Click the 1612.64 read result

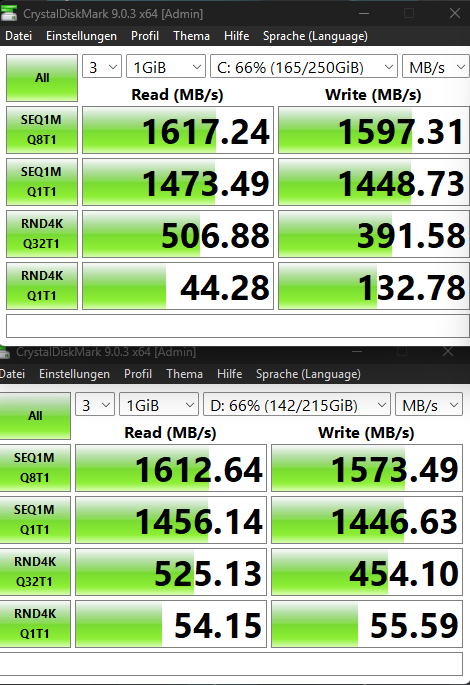pyautogui.click(x=171, y=468)
